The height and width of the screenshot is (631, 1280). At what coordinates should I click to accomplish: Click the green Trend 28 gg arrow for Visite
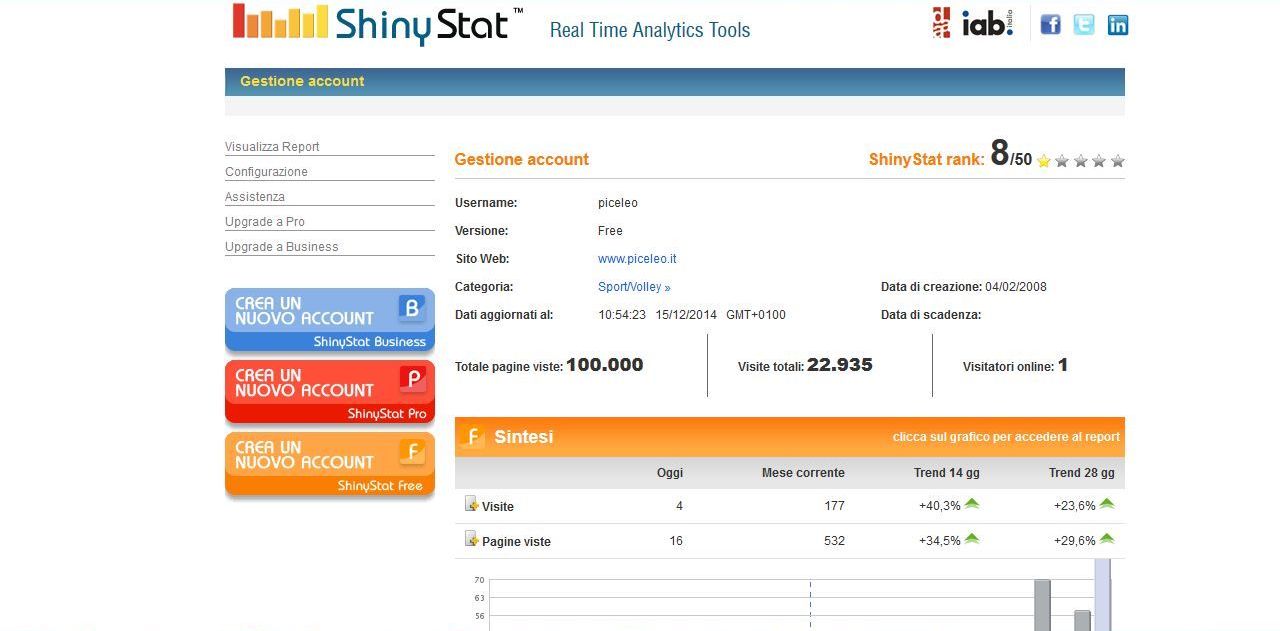tap(1107, 504)
